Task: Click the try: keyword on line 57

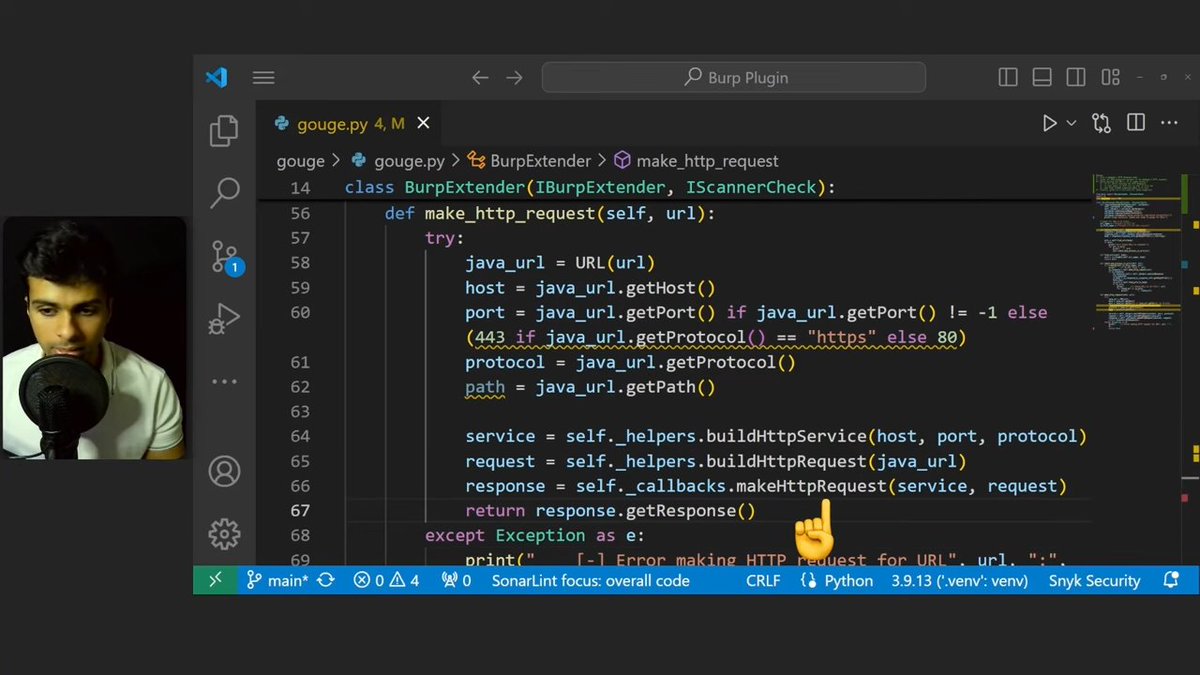Action: pos(445,238)
